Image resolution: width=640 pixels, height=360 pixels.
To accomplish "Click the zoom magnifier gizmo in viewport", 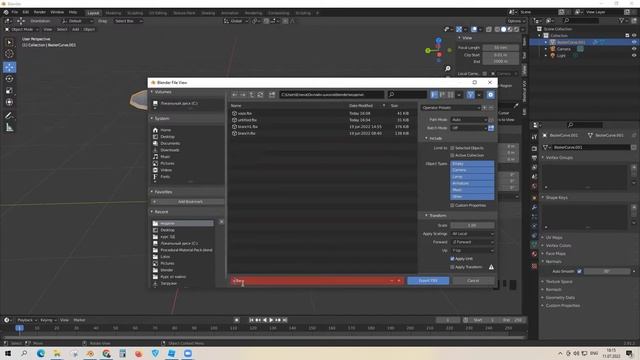I will [448, 69].
